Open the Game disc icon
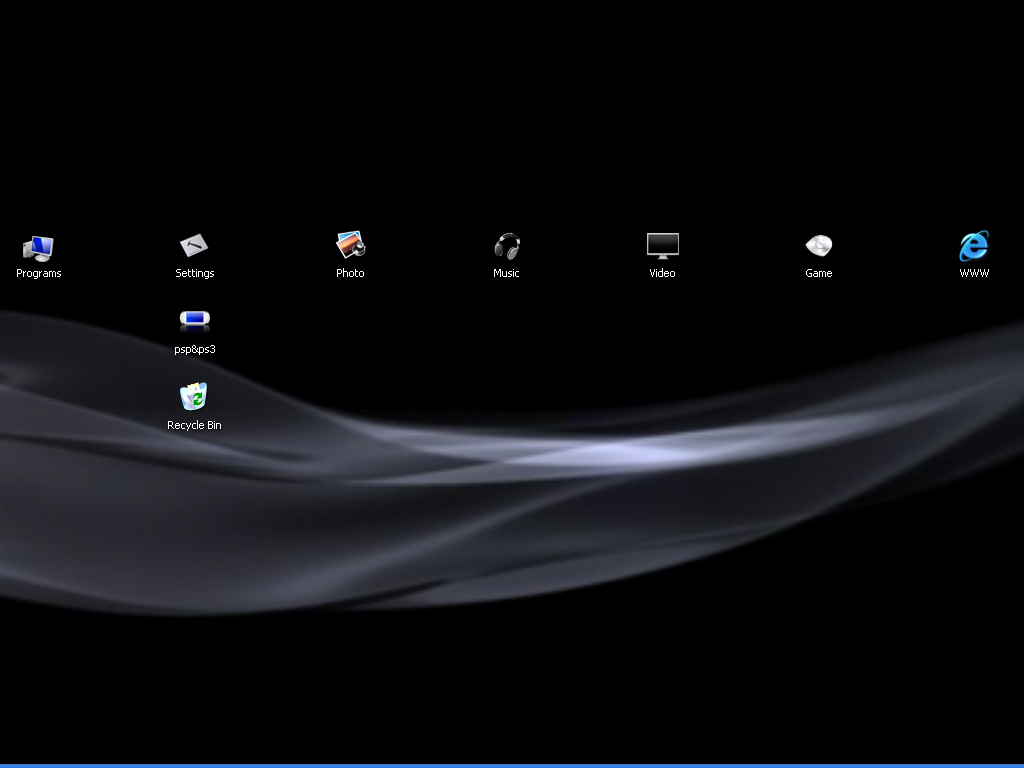1024x768 pixels. click(x=819, y=246)
